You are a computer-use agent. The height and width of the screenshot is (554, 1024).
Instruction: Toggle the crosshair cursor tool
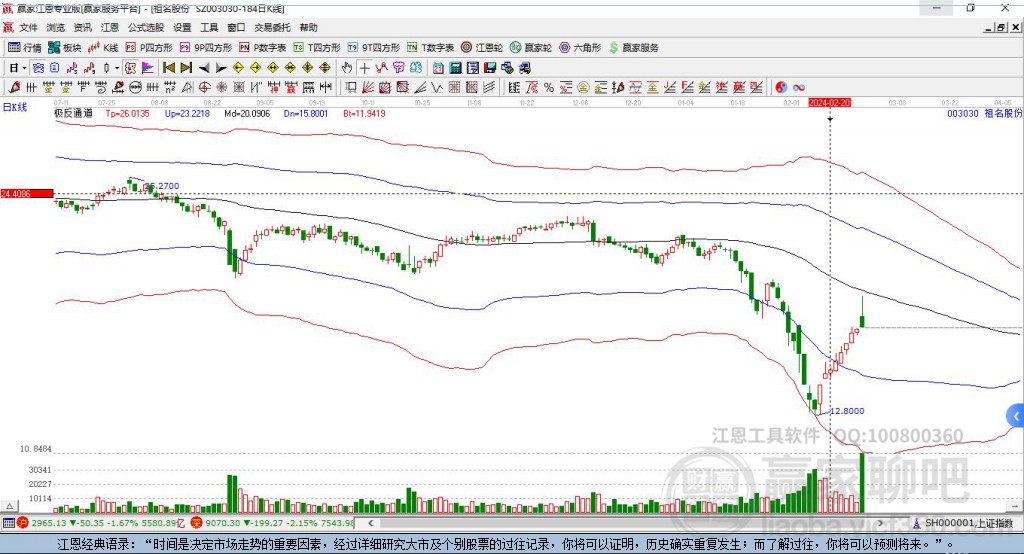[364, 68]
